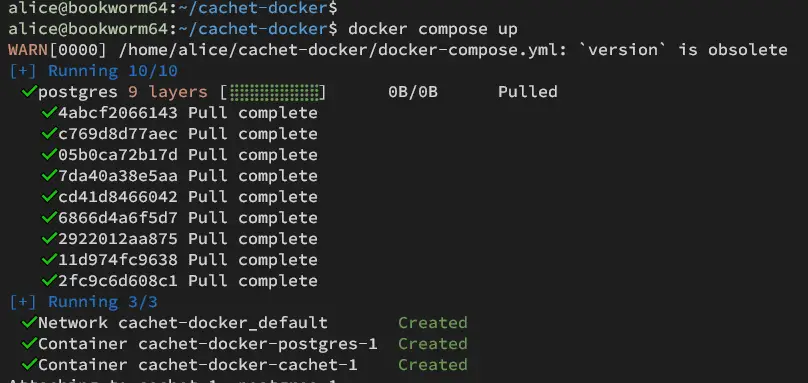Click the checkmark next to 7da40a38e5aa
808x383 pixels.
click(49, 176)
